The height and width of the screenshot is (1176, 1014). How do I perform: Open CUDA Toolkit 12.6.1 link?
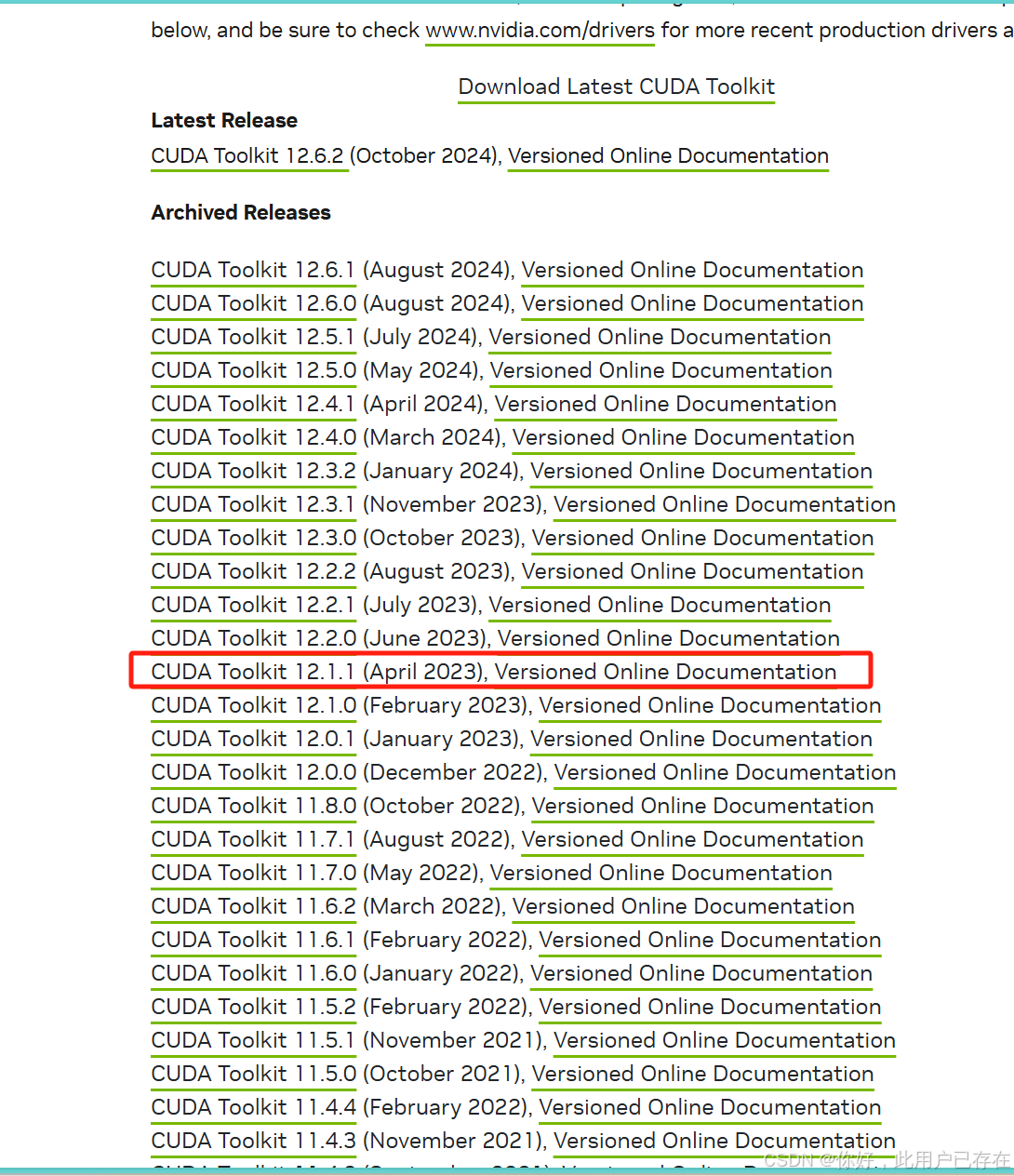(x=253, y=270)
